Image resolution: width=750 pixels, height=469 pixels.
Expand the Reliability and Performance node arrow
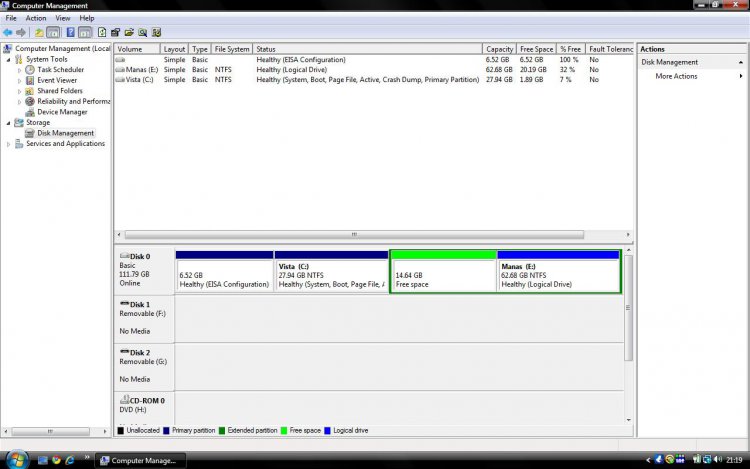[20, 102]
